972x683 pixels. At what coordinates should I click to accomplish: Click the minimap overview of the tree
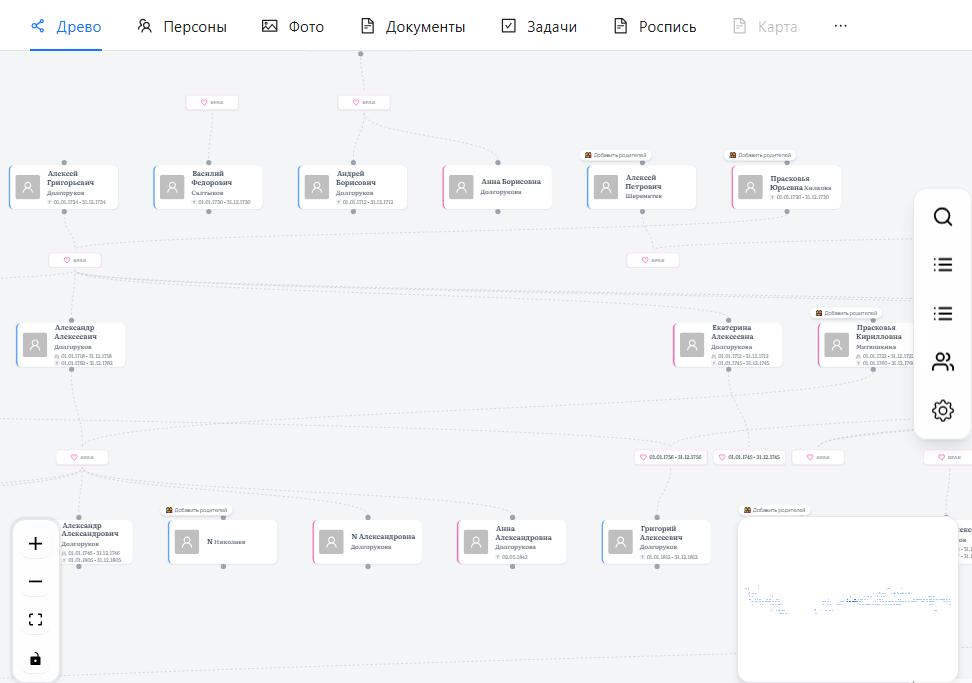pos(847,598)
